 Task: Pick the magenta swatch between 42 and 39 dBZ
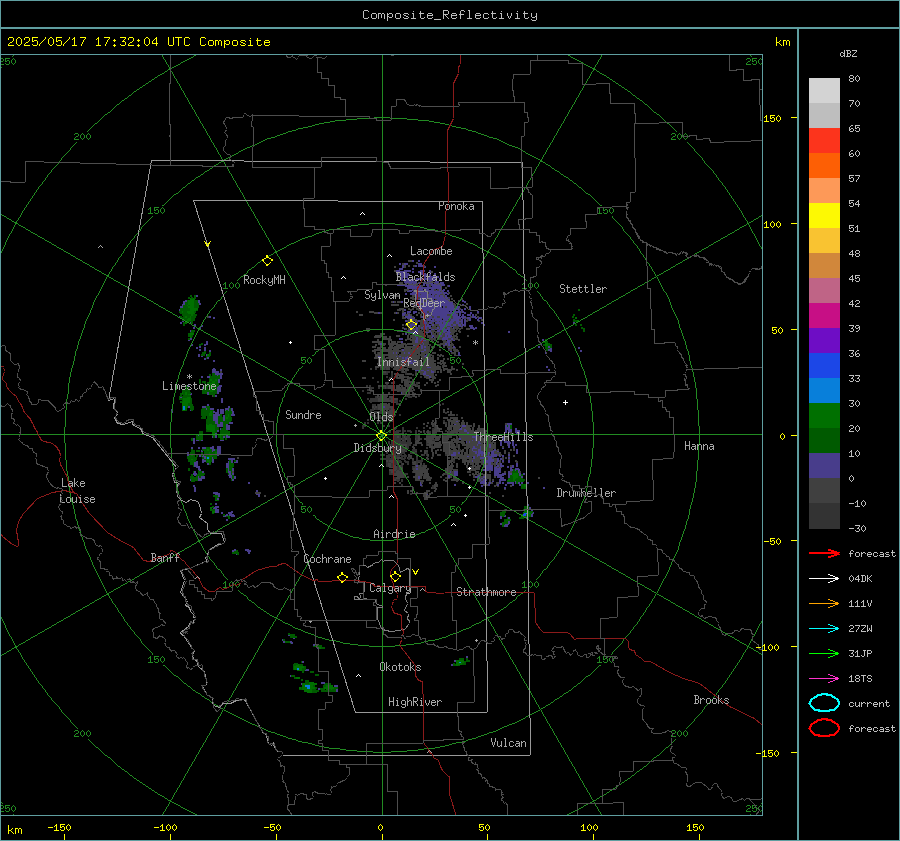coord(824,316)
